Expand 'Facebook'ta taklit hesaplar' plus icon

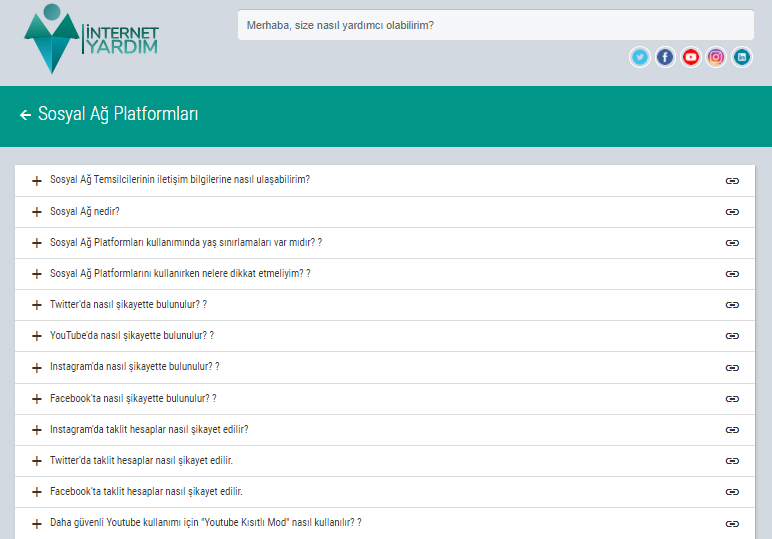(36, 492)
